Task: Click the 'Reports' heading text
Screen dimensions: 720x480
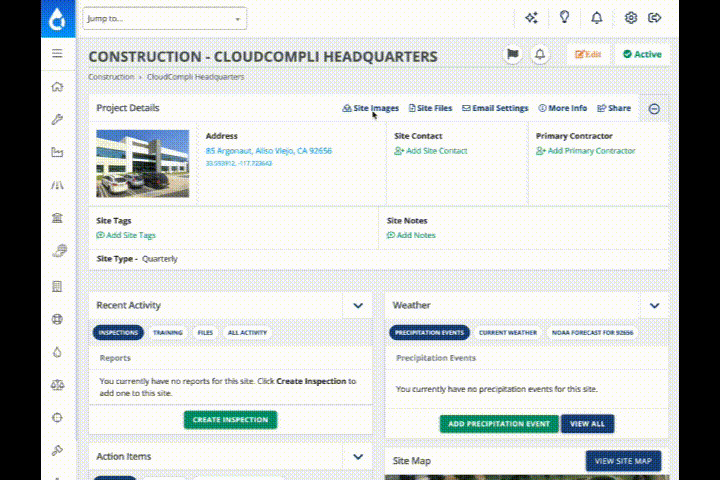Action: (x=115, y=358)
